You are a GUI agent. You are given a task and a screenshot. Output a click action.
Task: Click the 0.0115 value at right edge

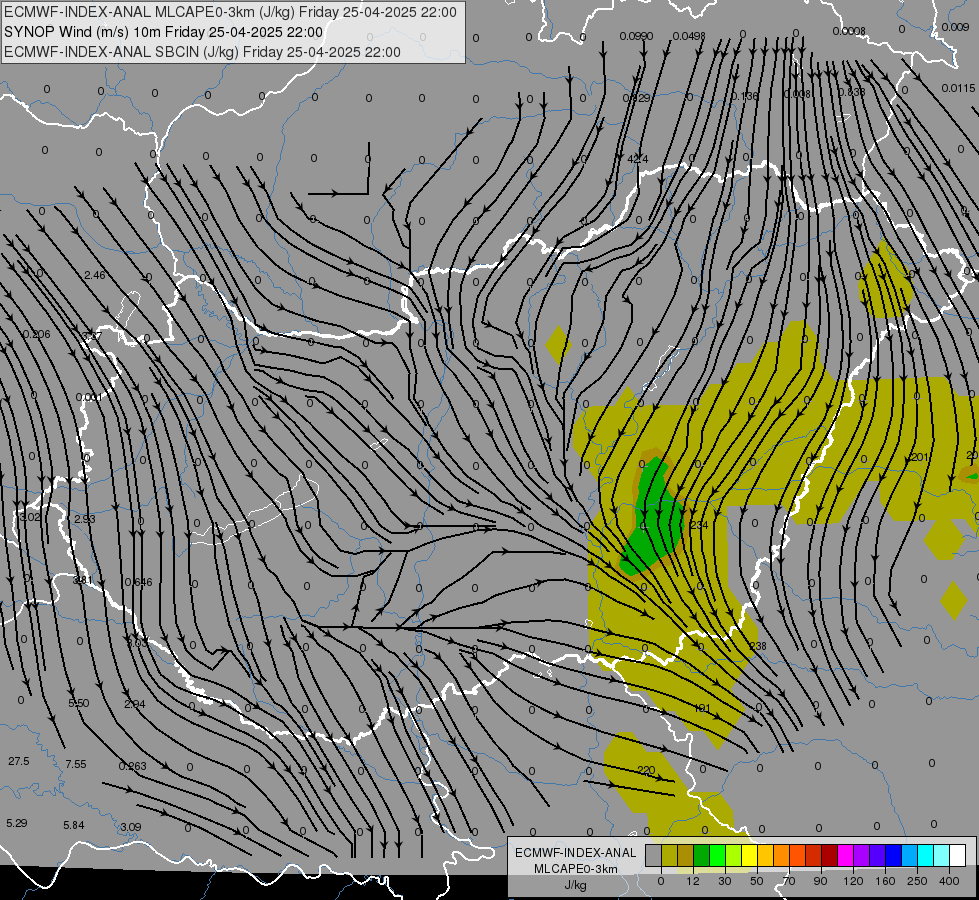[958, 88]
